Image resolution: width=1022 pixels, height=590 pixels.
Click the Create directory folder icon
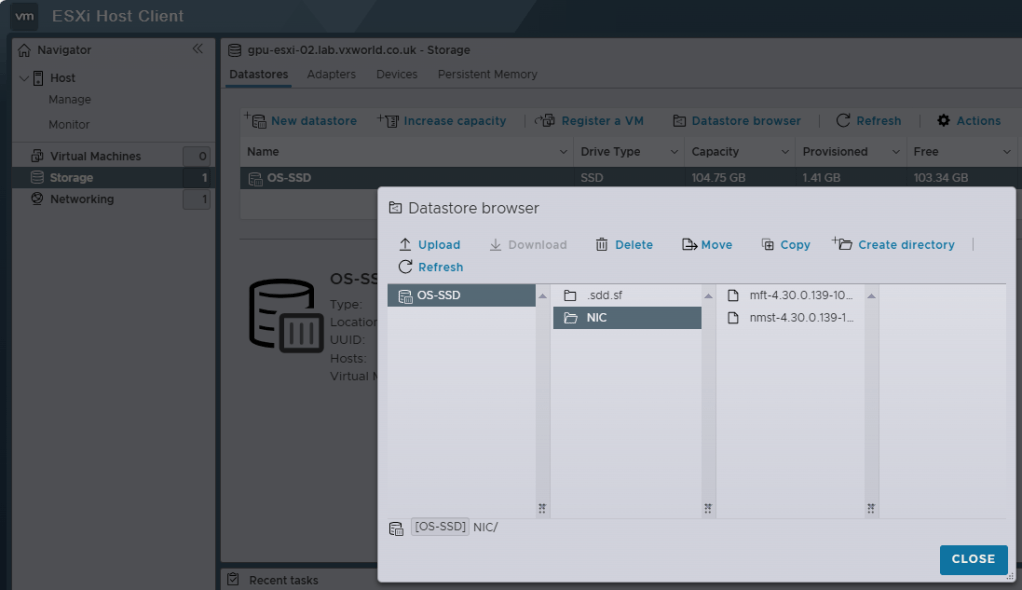(843, 244)
